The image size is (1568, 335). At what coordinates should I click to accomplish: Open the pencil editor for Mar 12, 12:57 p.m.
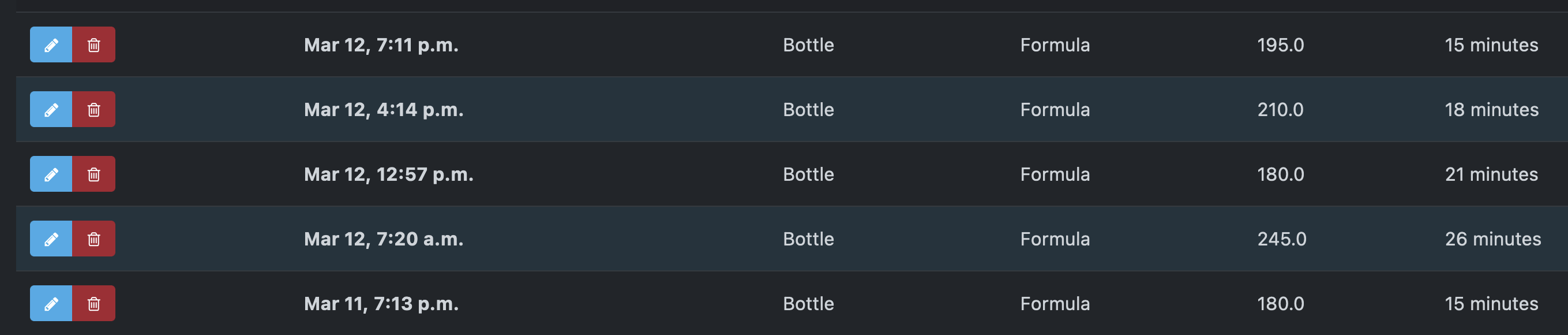tap(51, 174)
